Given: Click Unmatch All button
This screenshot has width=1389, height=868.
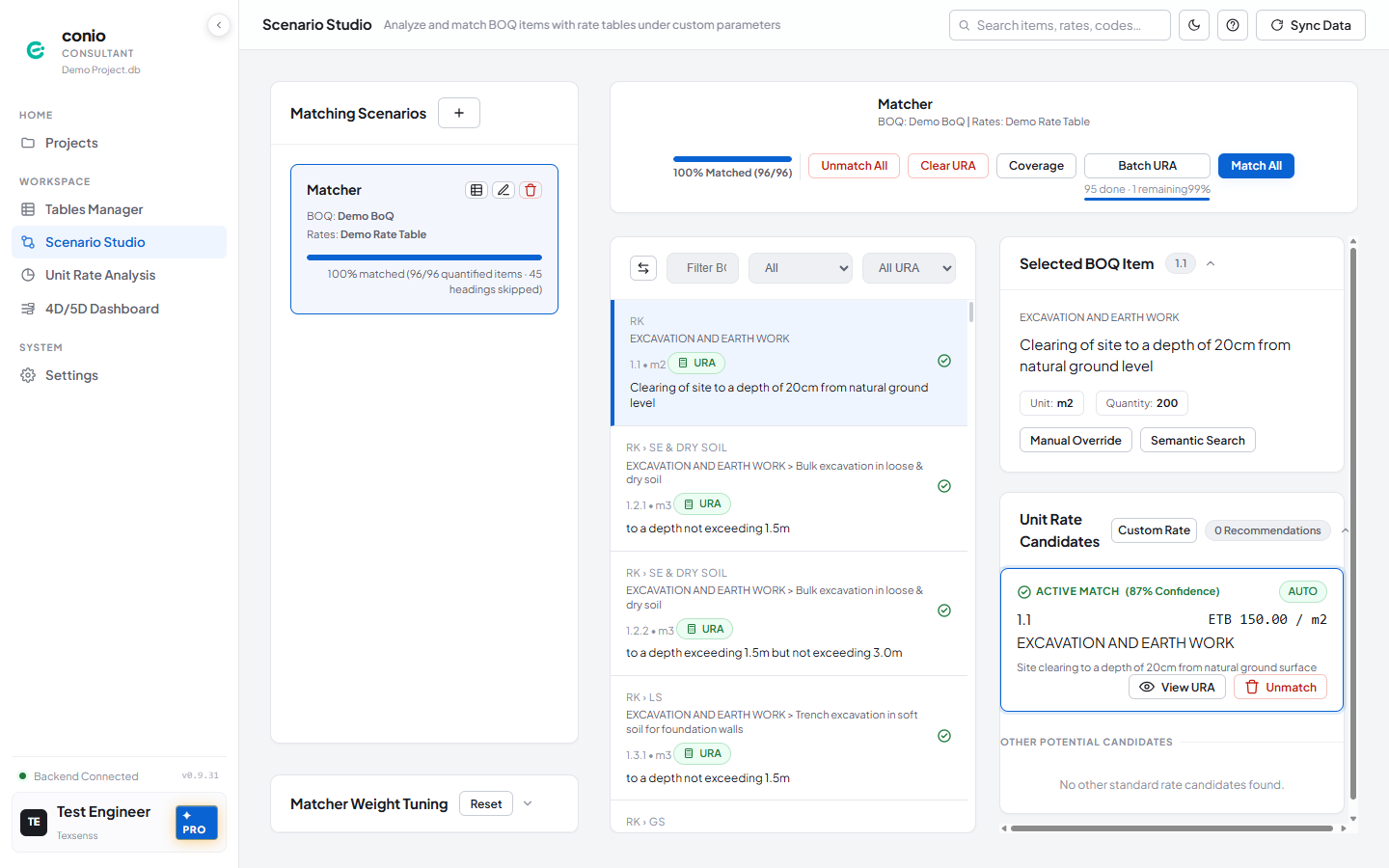Looking at the screenshot, I should (854, 166).
